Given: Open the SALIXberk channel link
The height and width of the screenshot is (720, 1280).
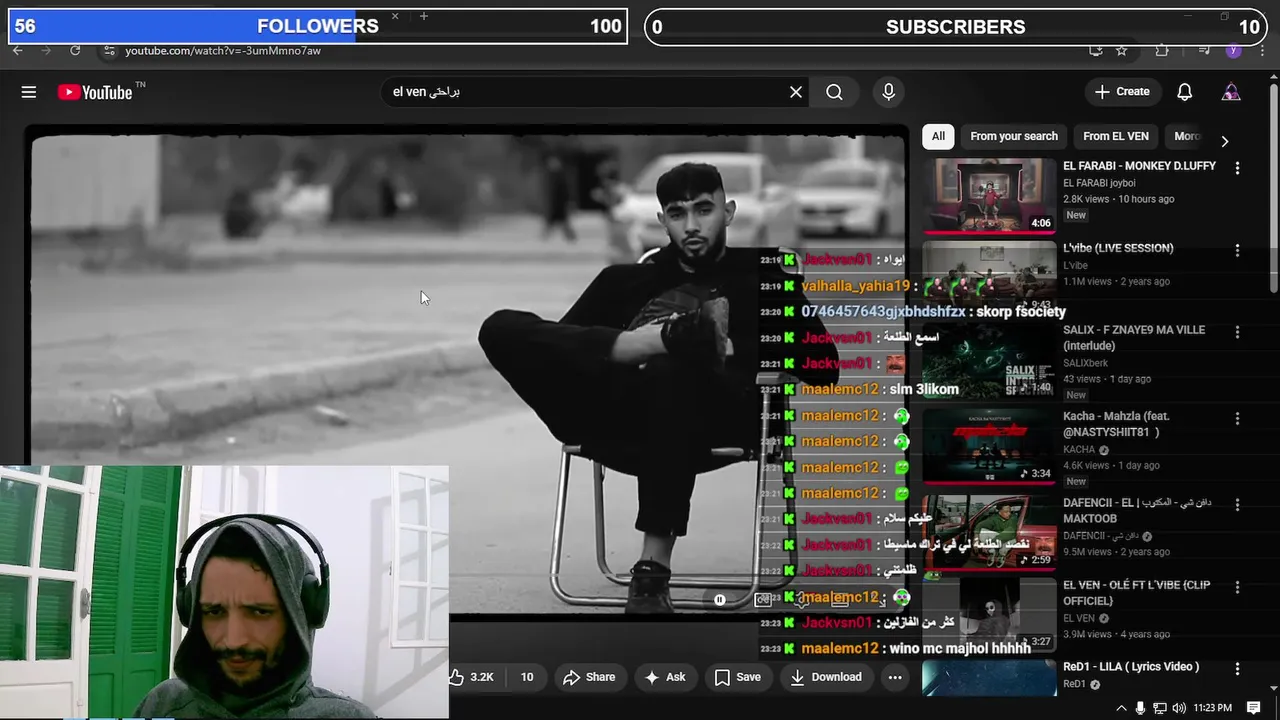Looking at the screenshot, I should point(1086,363).
